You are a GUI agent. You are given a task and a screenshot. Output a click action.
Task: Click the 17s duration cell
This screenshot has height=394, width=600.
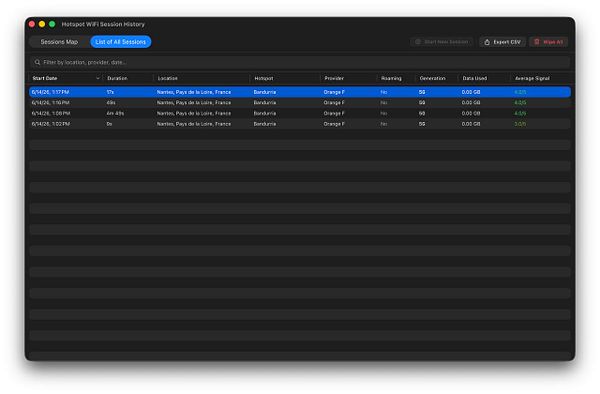pyautogui.click(x=110, y=92)
